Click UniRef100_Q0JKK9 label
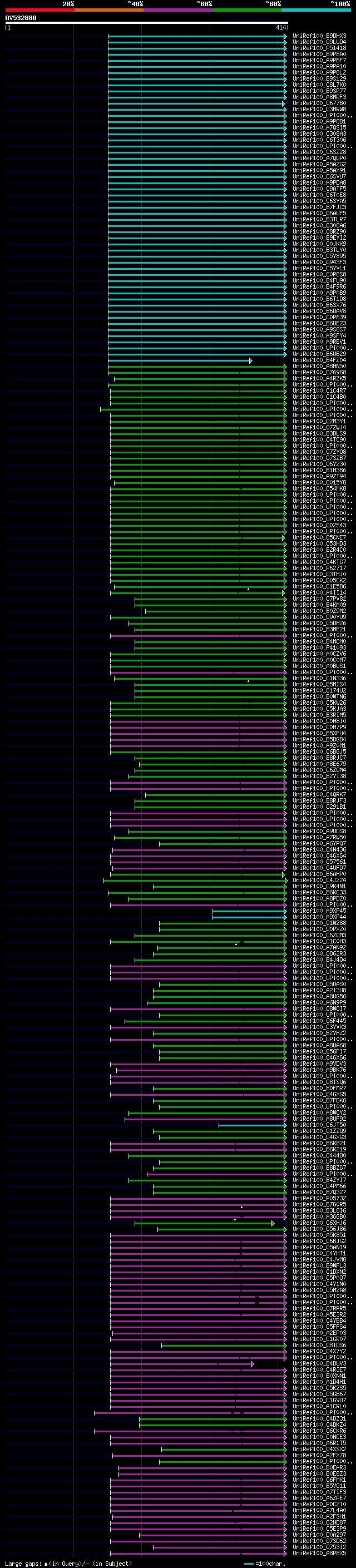This screenshot has height=1568, width=356. 319,244
